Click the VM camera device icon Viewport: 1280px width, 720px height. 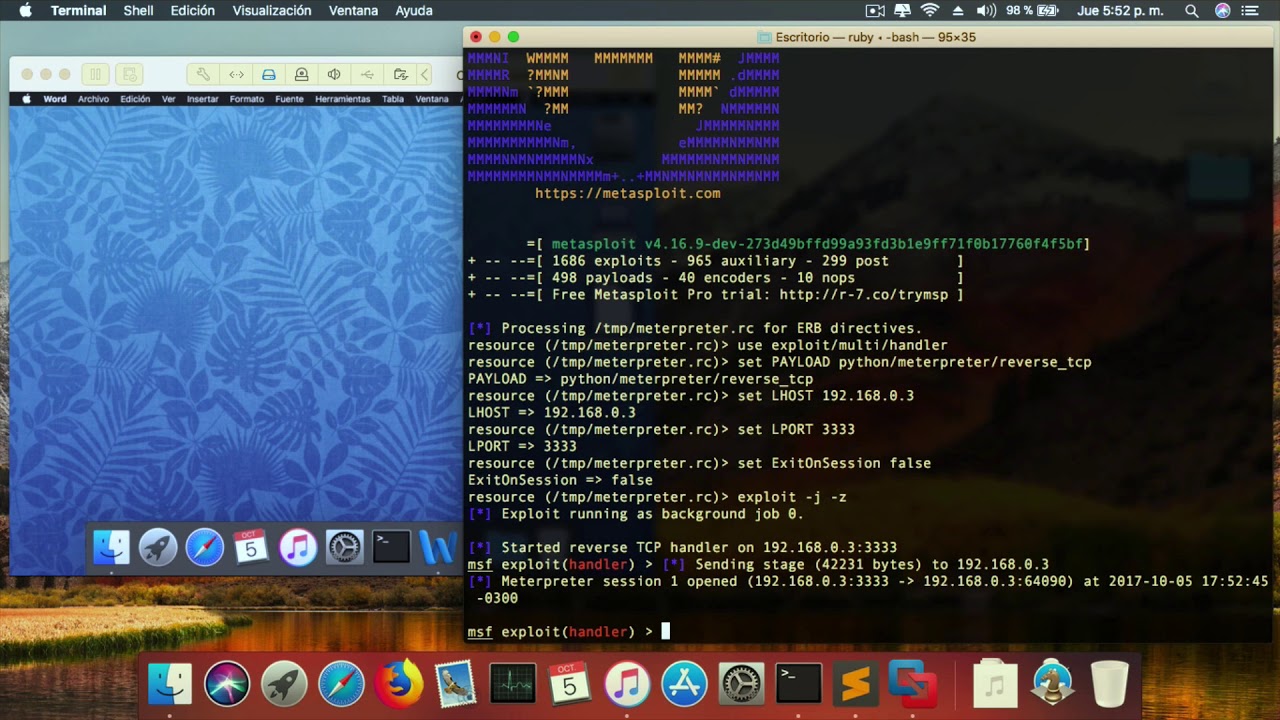pyautogui.click(x=301, y=74)
